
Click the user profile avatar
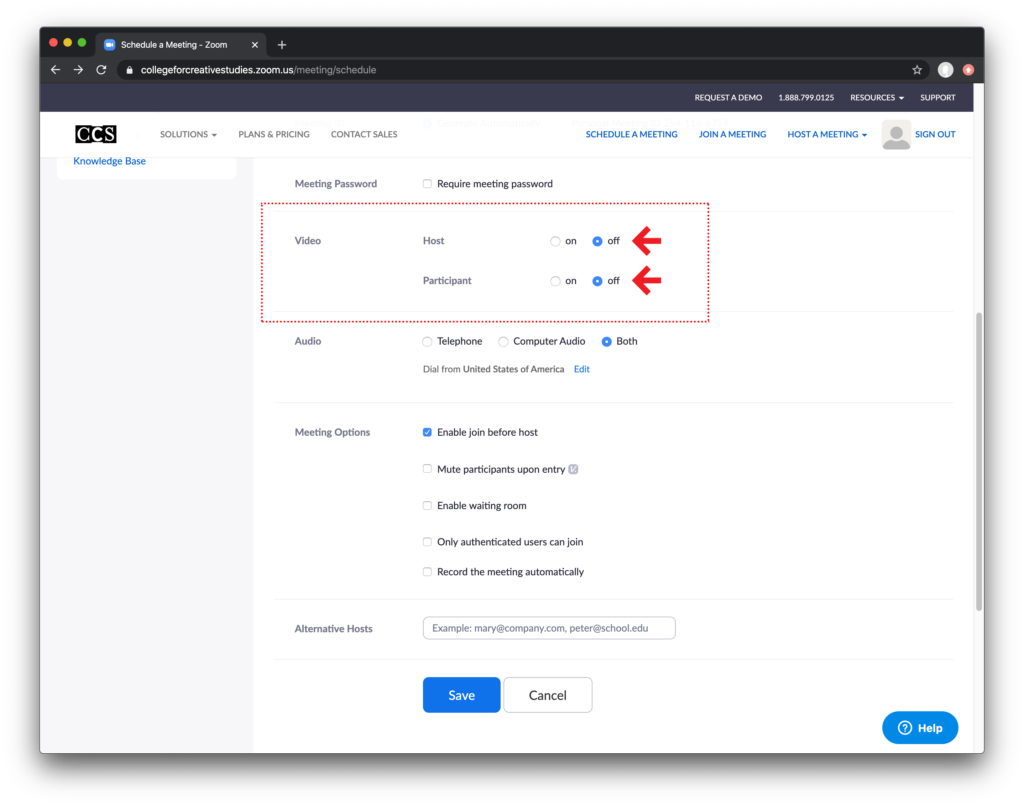896,134
